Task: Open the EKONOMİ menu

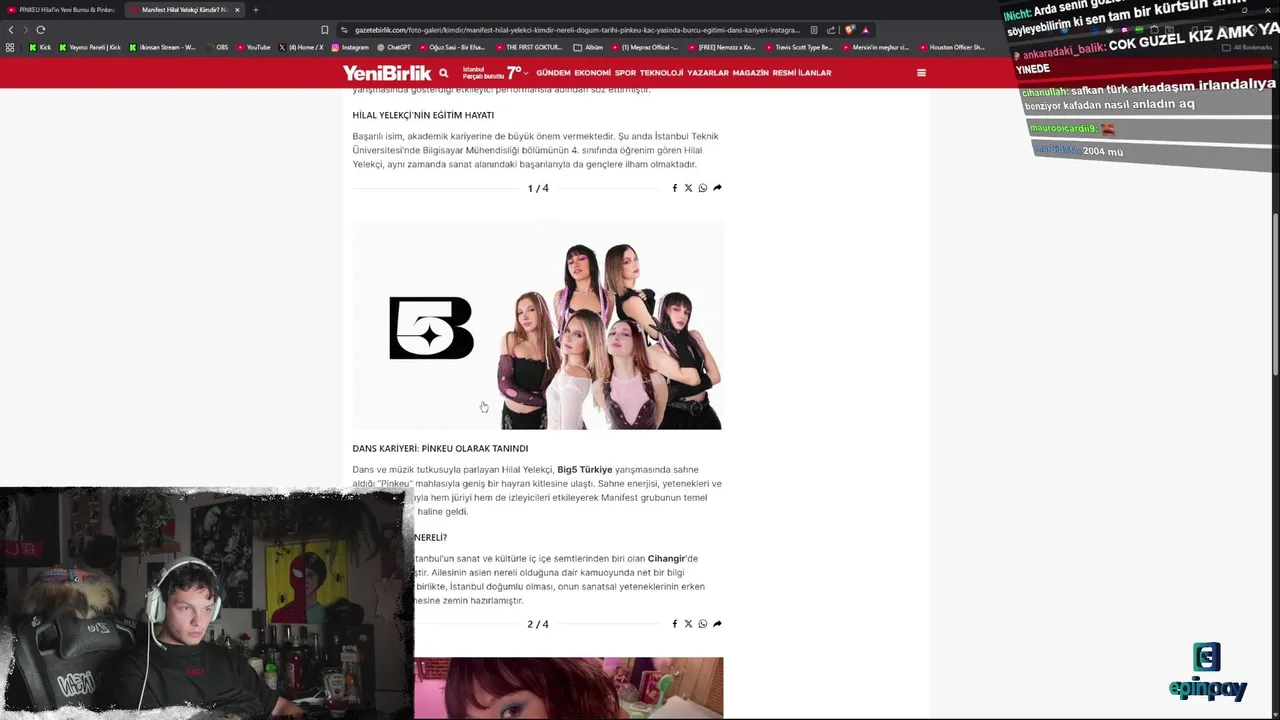Action: [x=592, y=73]
